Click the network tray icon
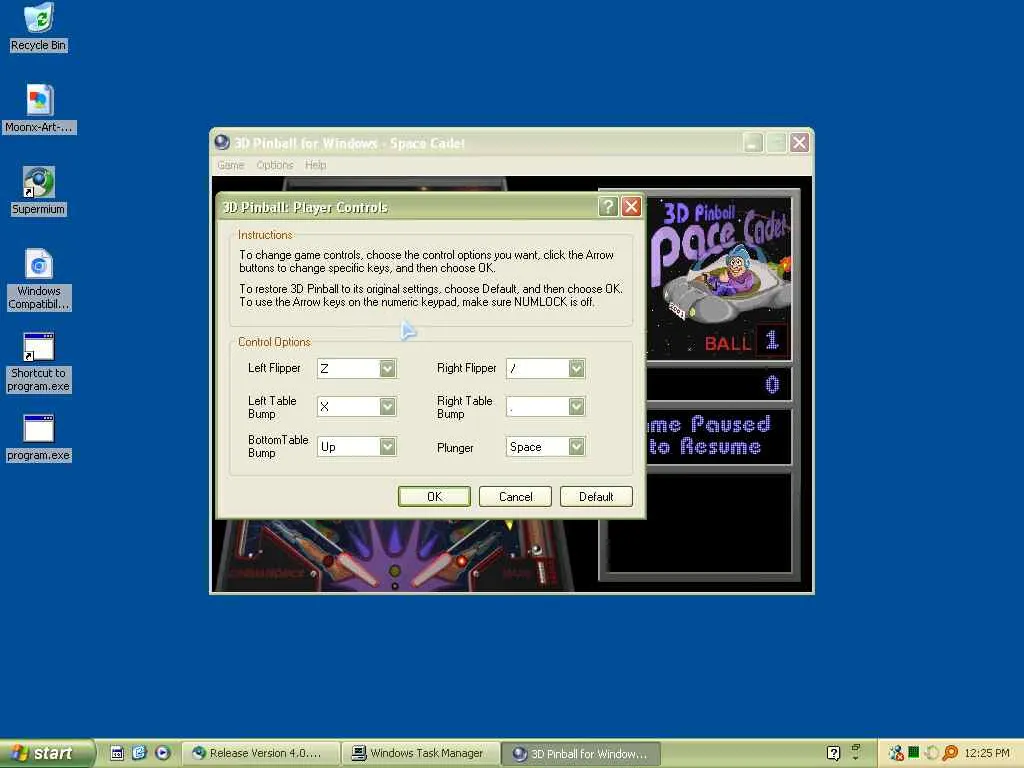This screenshot has height=768, width=1024. 896,753
